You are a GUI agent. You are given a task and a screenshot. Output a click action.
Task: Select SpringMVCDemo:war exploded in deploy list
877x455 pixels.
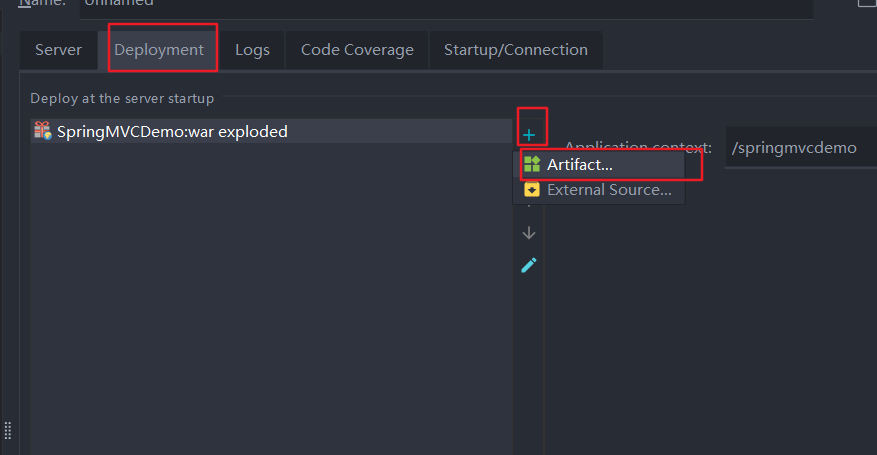pos(172,131)
